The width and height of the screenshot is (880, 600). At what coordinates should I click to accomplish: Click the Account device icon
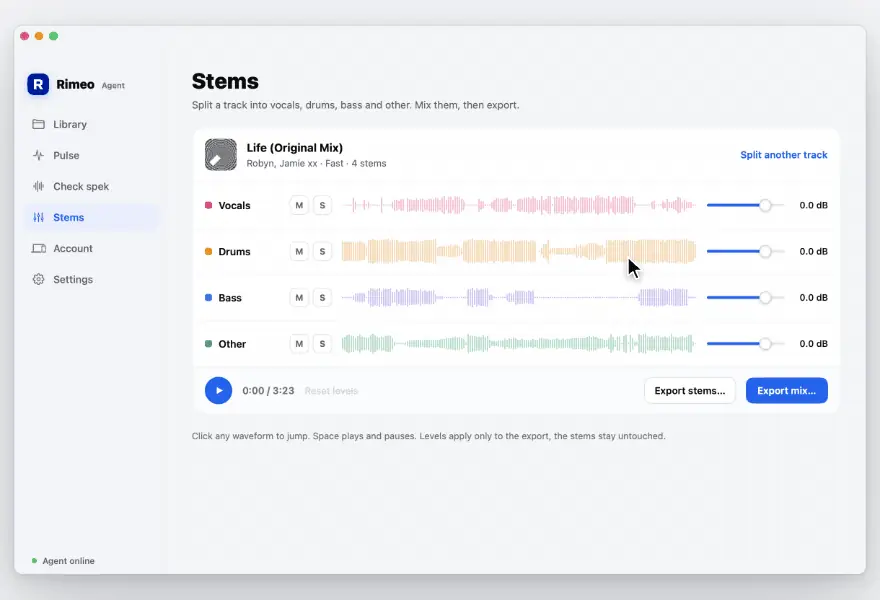click(38, 248)
